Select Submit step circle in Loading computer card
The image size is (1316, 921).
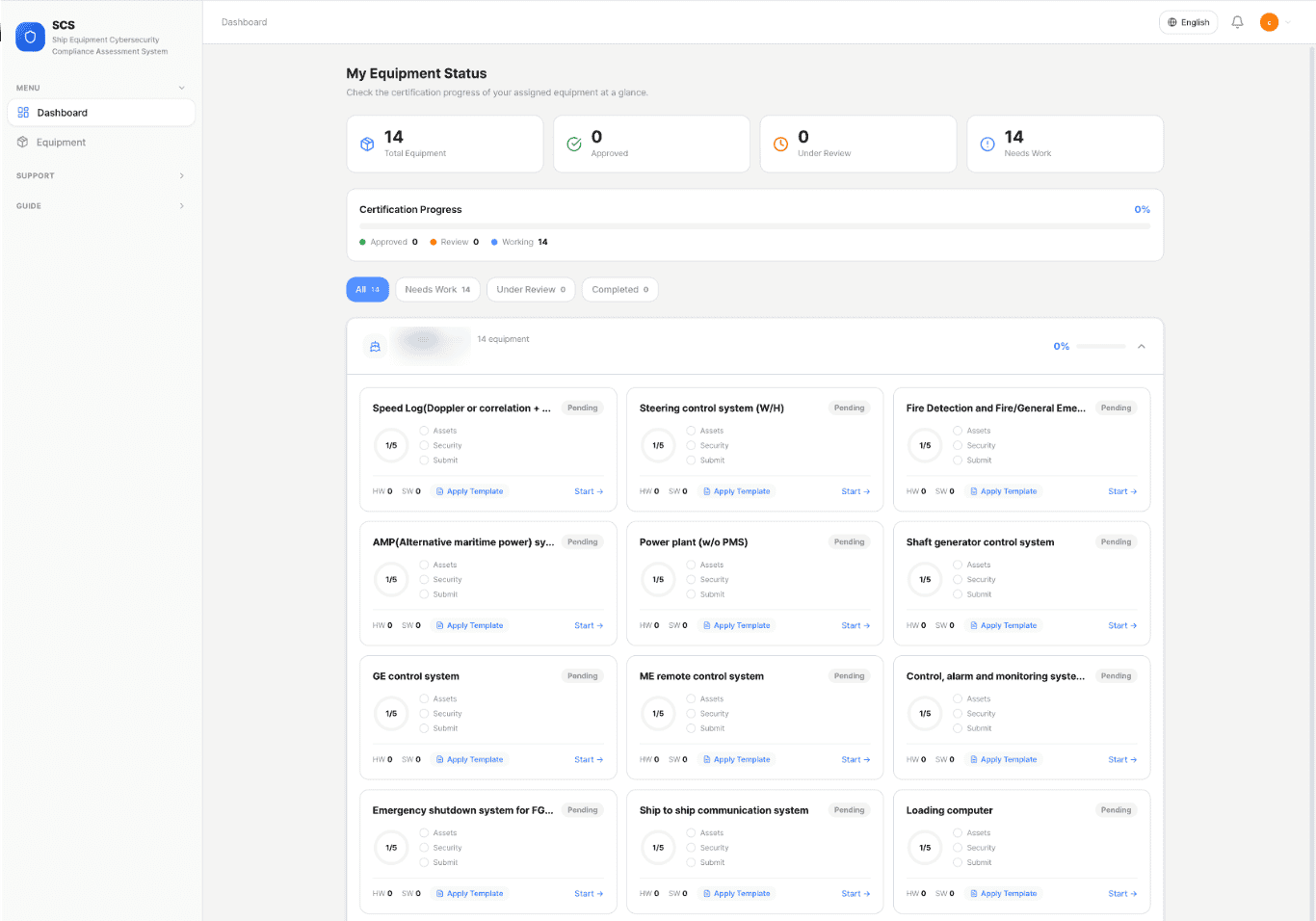click(x=958, y=862)
